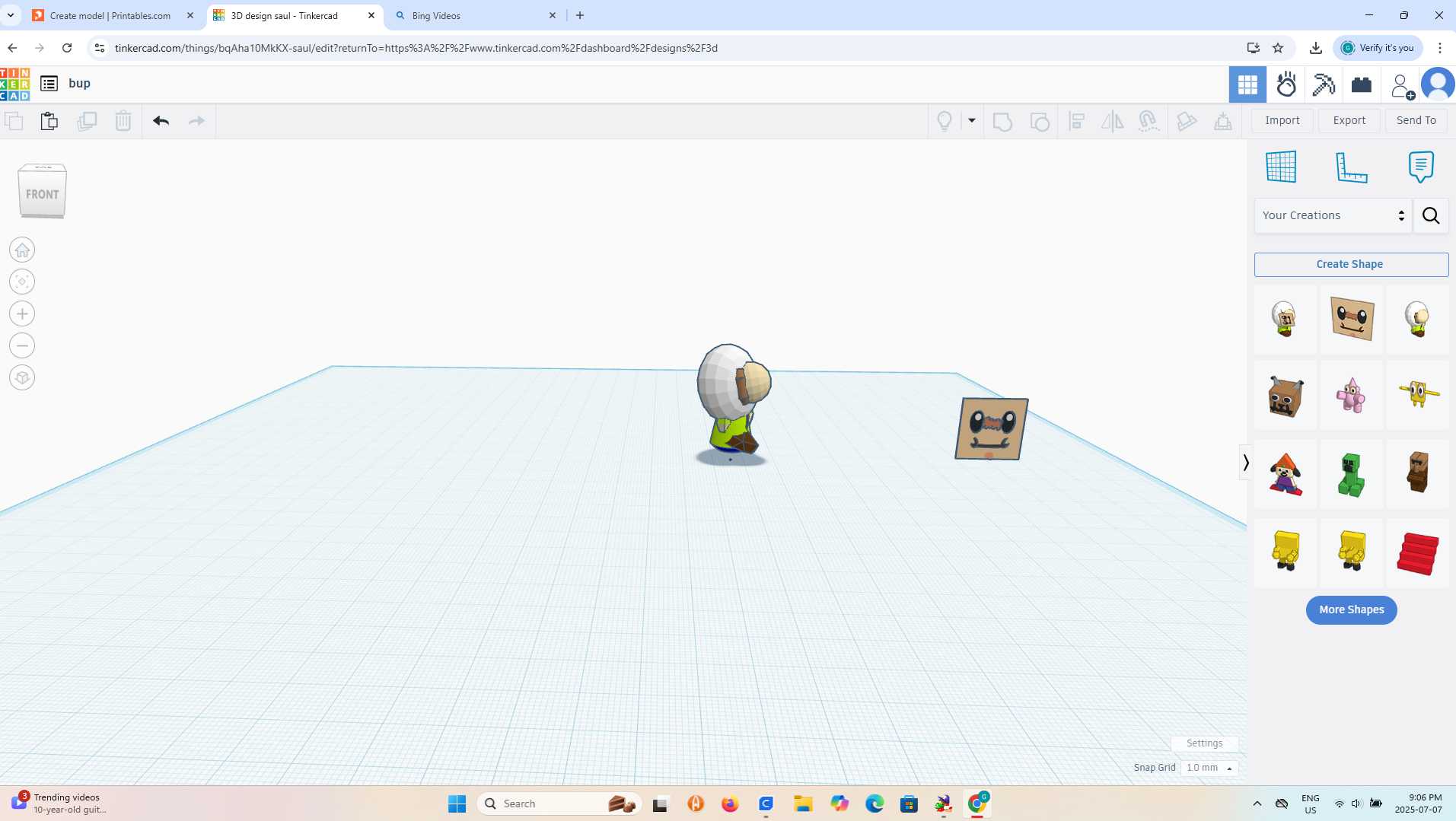This screenshot has width=1456, height=821.
Task: Switch to the Printables.com browser tab
Action: point(111,15)
